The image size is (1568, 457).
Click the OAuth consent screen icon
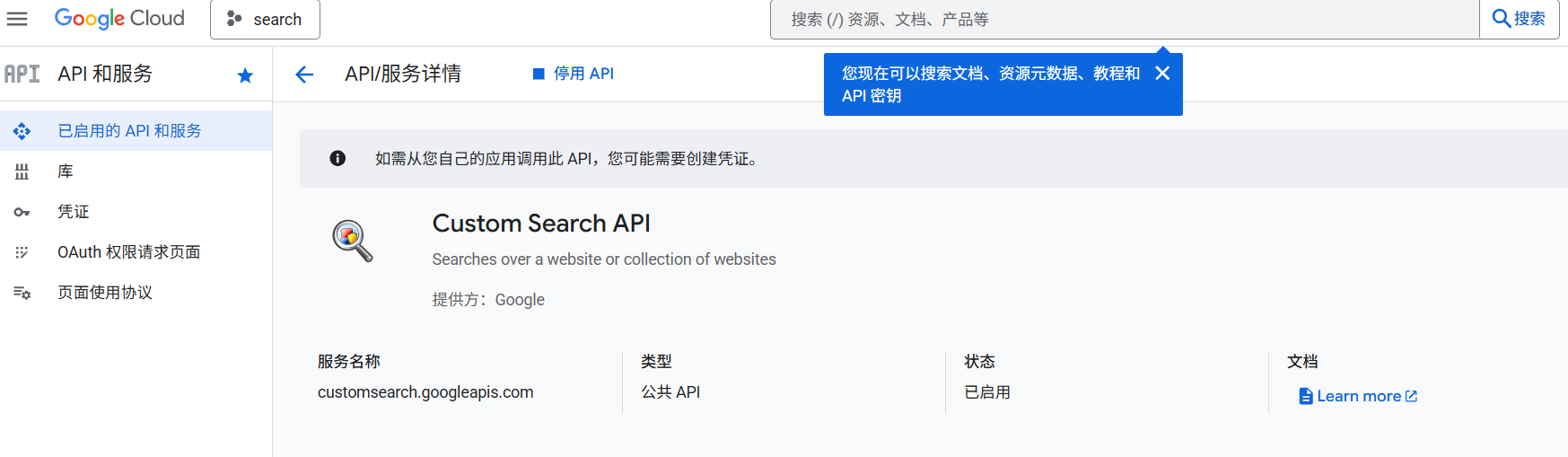pyautogui.click(x=22, y=252)
